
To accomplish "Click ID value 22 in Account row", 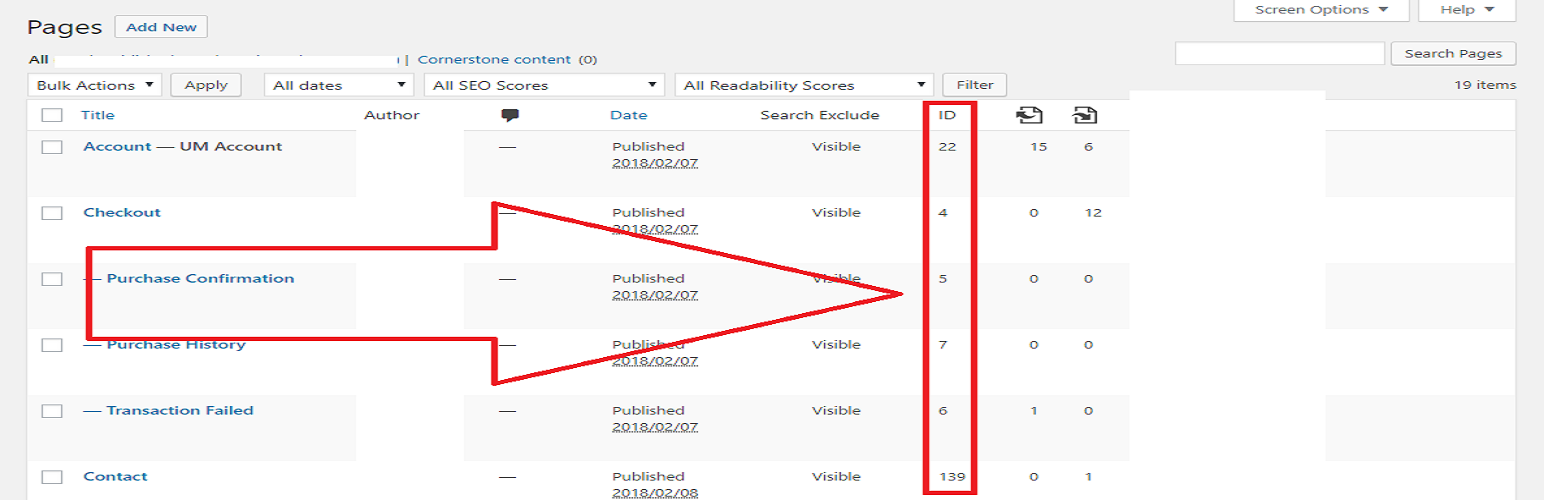I will (x=947, y=147).
